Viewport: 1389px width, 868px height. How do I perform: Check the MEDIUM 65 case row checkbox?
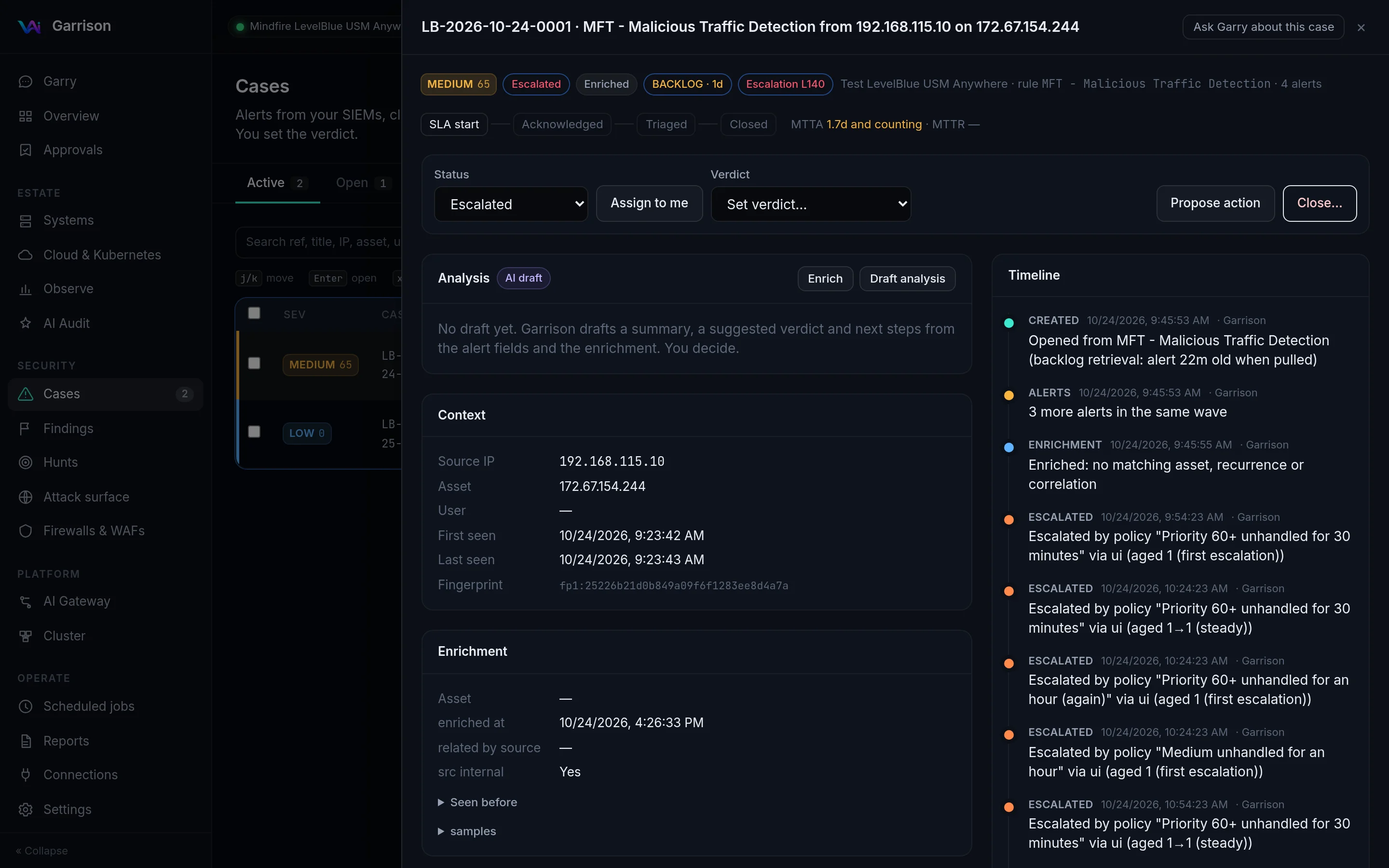point(254,364)
